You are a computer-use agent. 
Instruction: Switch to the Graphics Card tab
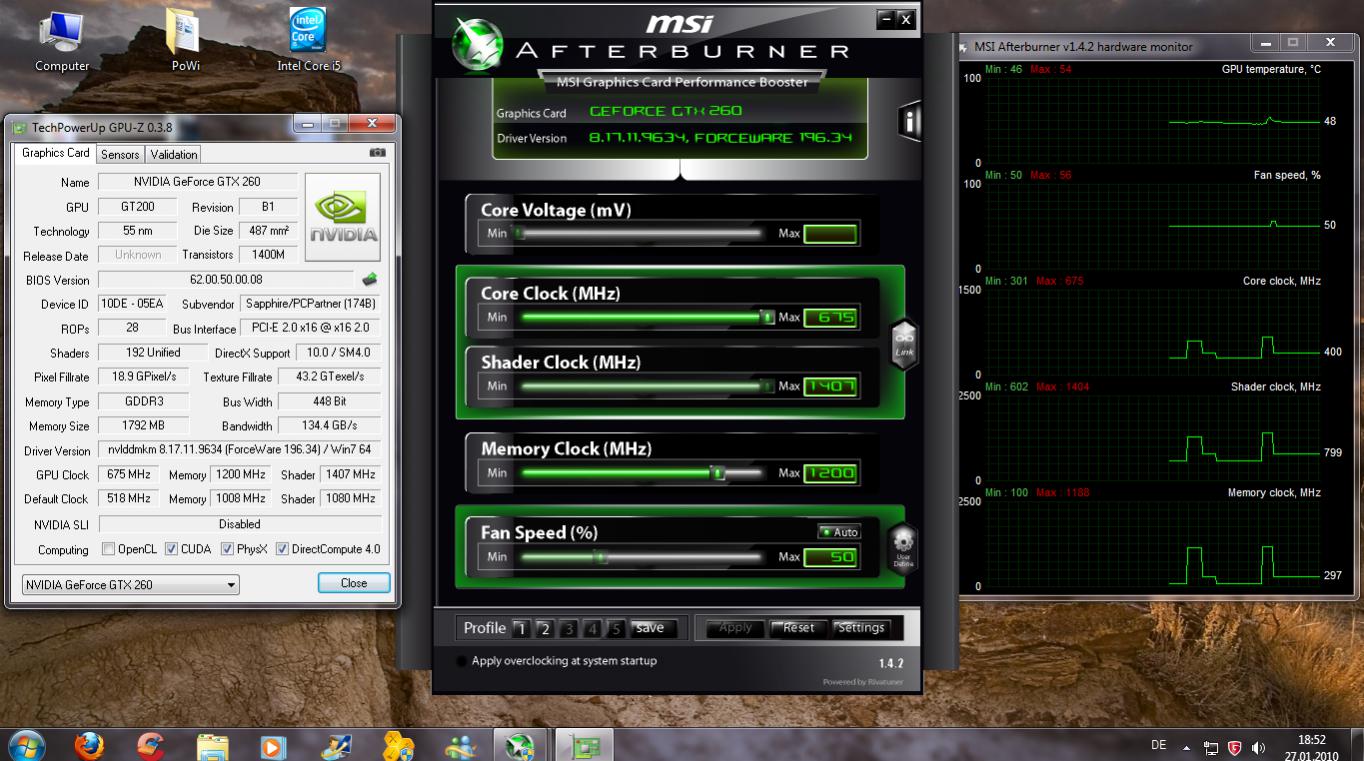point(55,153)
